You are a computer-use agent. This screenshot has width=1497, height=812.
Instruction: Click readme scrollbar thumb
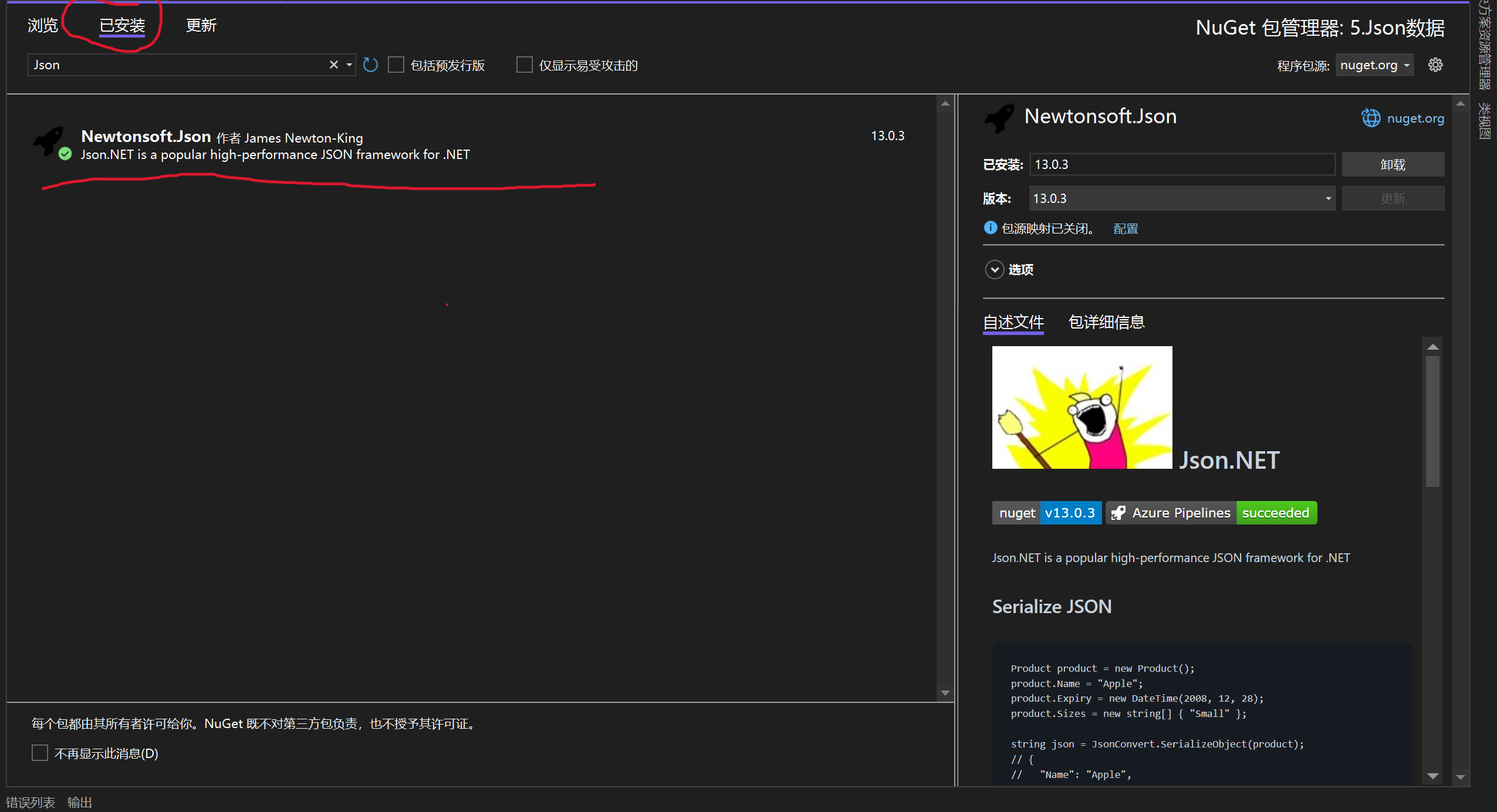[1433, 421]
